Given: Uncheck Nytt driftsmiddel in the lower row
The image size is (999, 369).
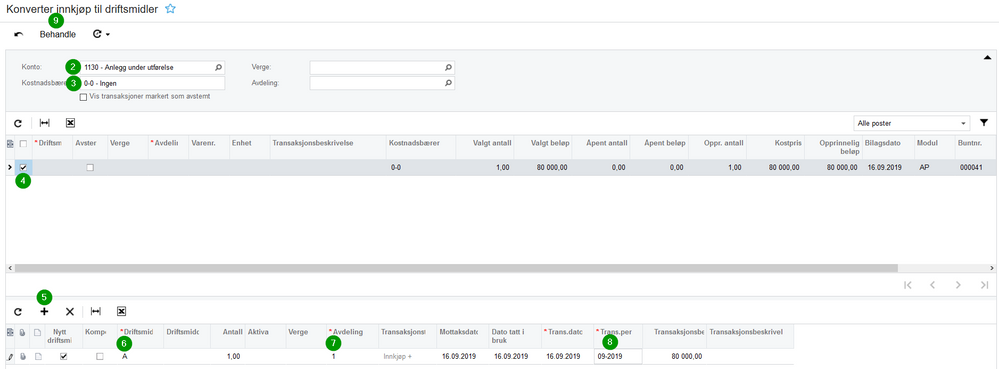Looking at the screenshot, I should coord(63,357).
